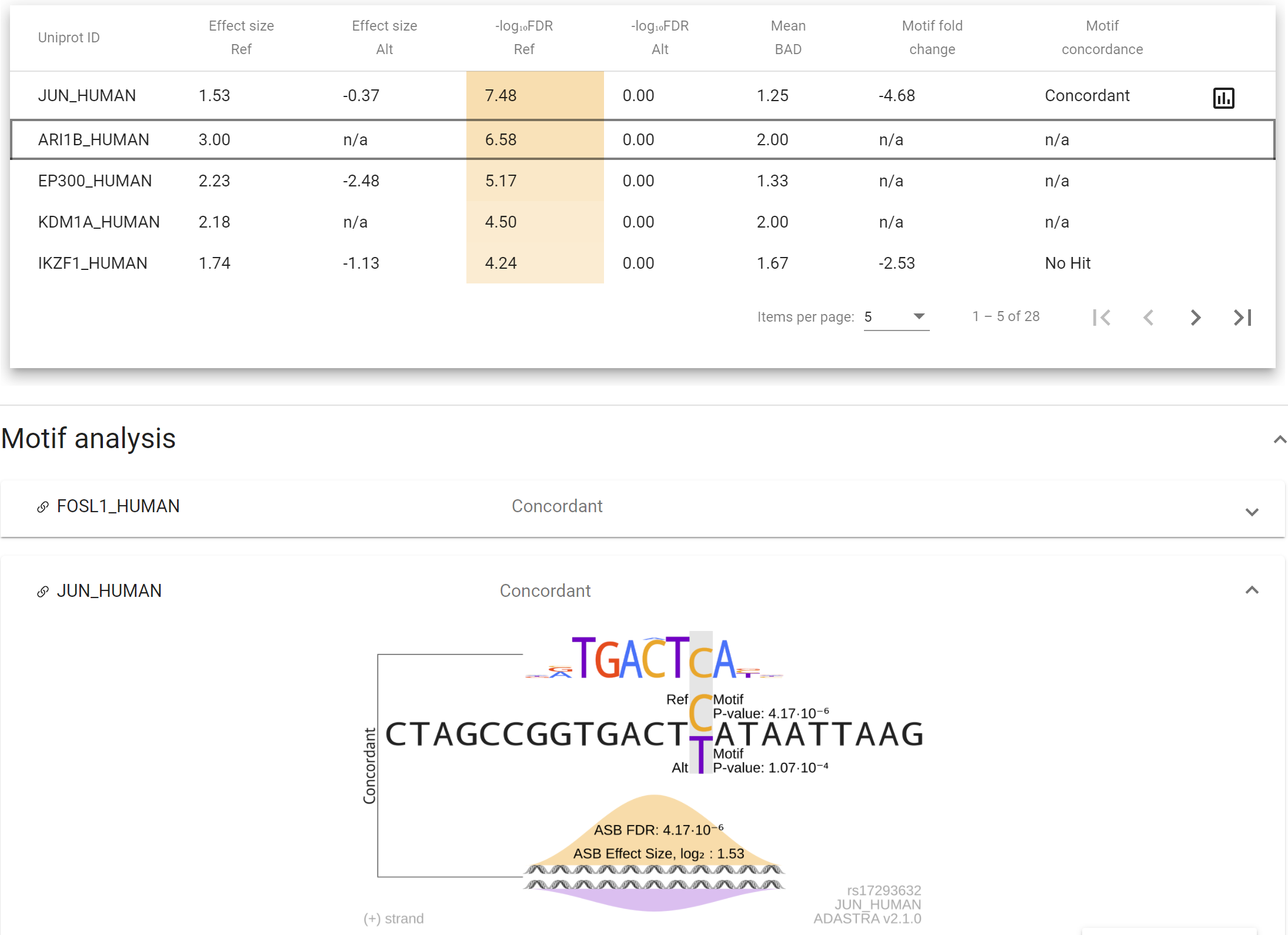Expand the FOSL1_HUMAN motif panel
This screenshot has height=935, width=1288.
pos(1252,512)
